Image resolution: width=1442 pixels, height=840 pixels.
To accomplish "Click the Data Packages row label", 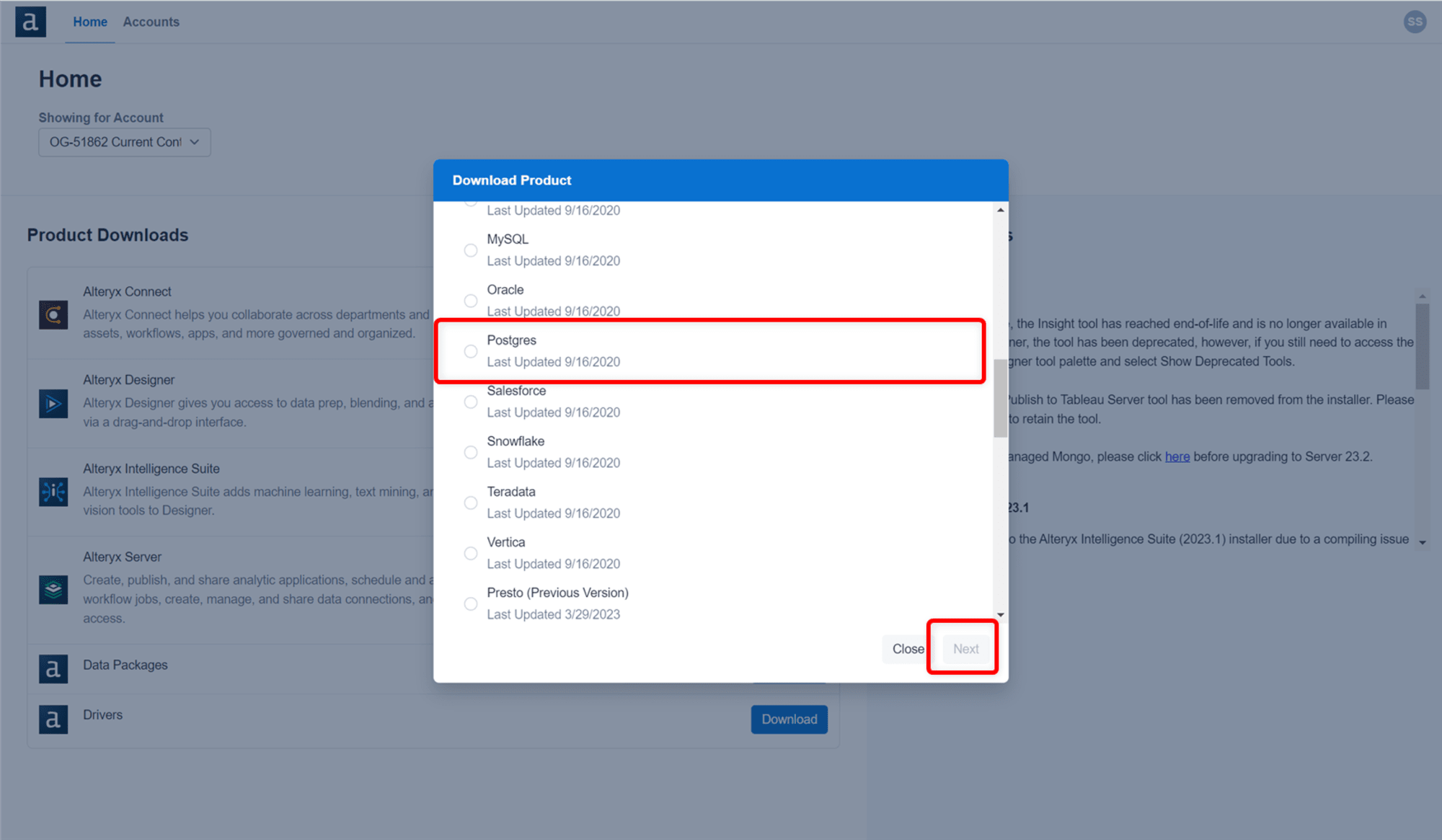I will [125, 665].
